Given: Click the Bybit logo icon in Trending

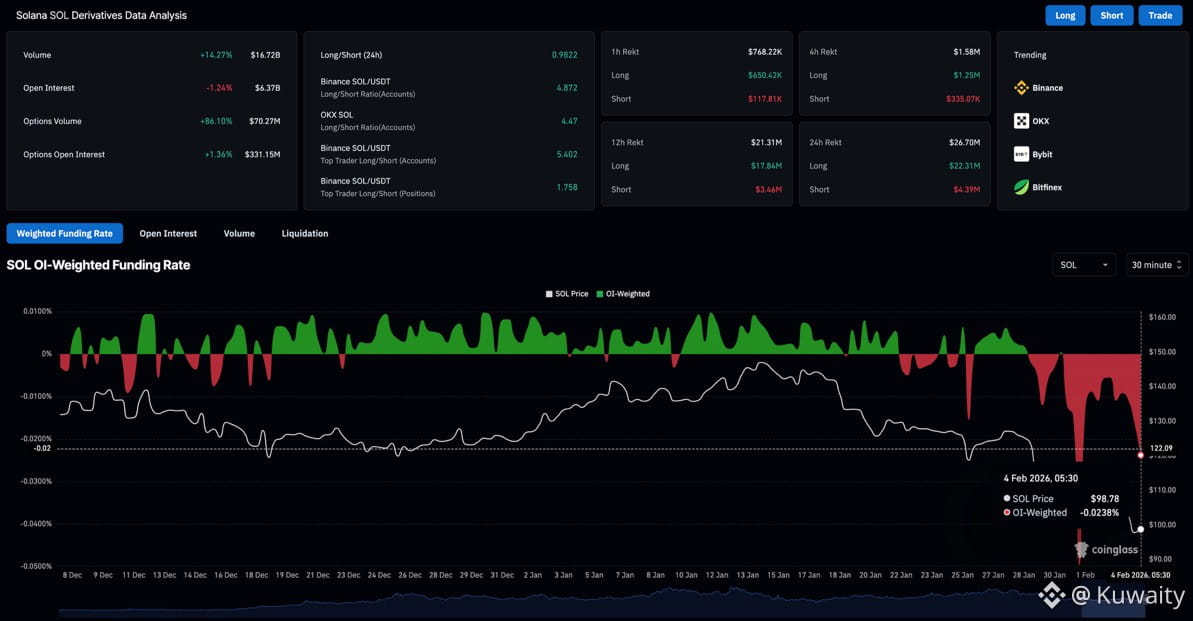Looking at the screenshot, I should [x=1021, y=154].
